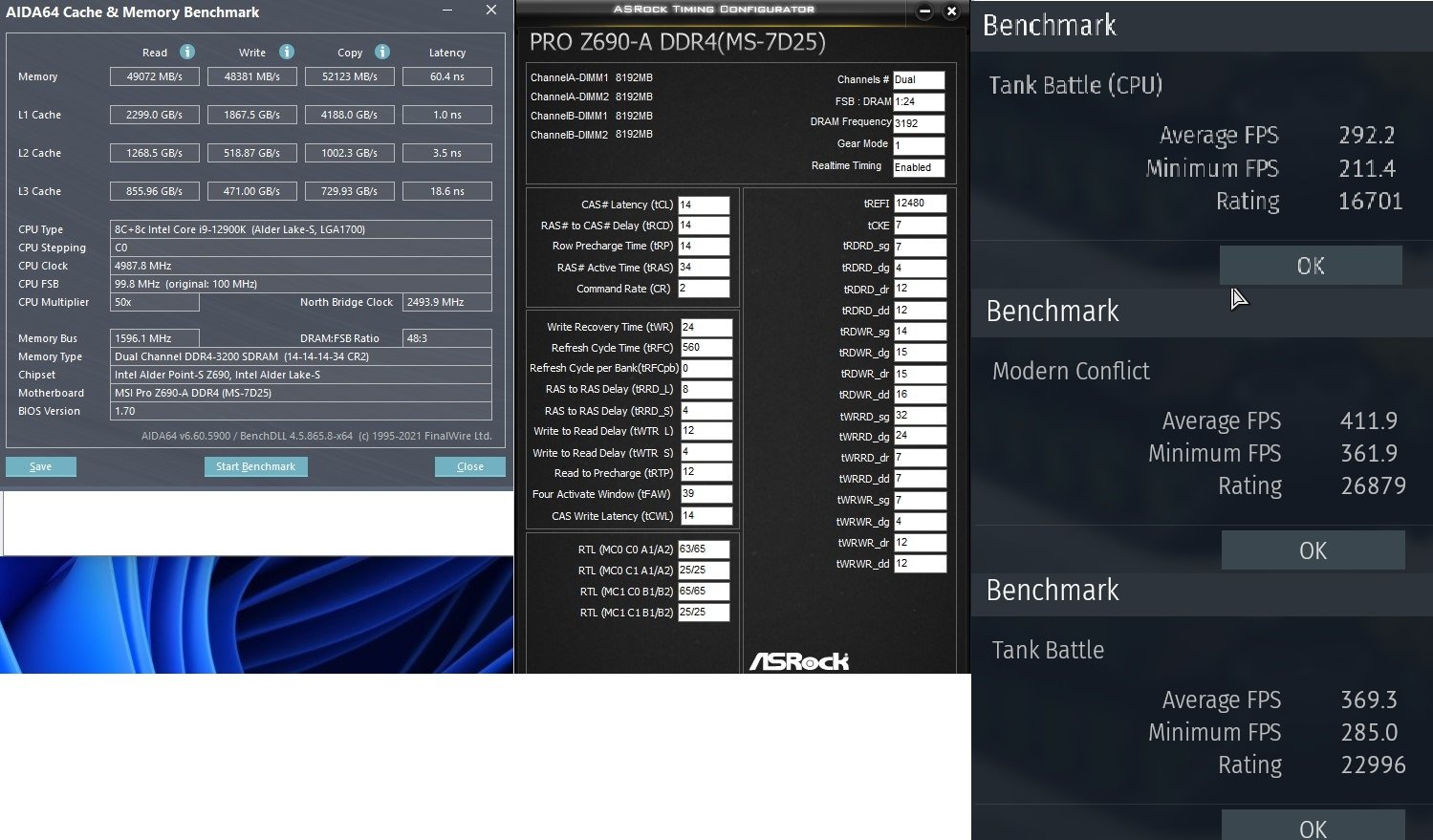1433x840 pixels.
Task: Click the Save button in AIDA64
Action: pyautogui.click(x=41, y=466)
